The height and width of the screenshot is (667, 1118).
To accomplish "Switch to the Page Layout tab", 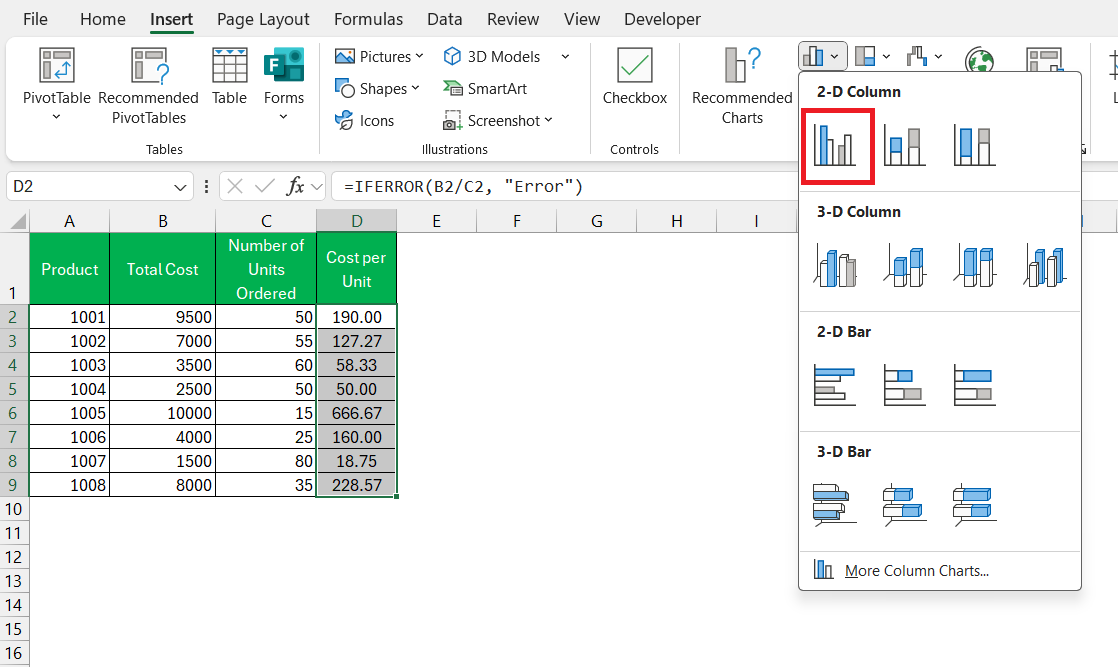I will (x=263, y=19).
